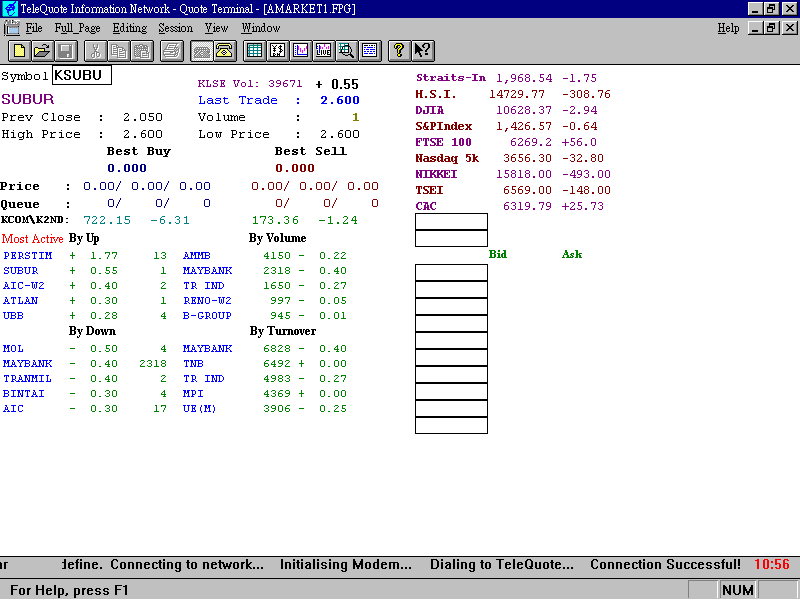Click the Straits-In index label
Viewport: 800px width, 600px height.
[451, 78]
